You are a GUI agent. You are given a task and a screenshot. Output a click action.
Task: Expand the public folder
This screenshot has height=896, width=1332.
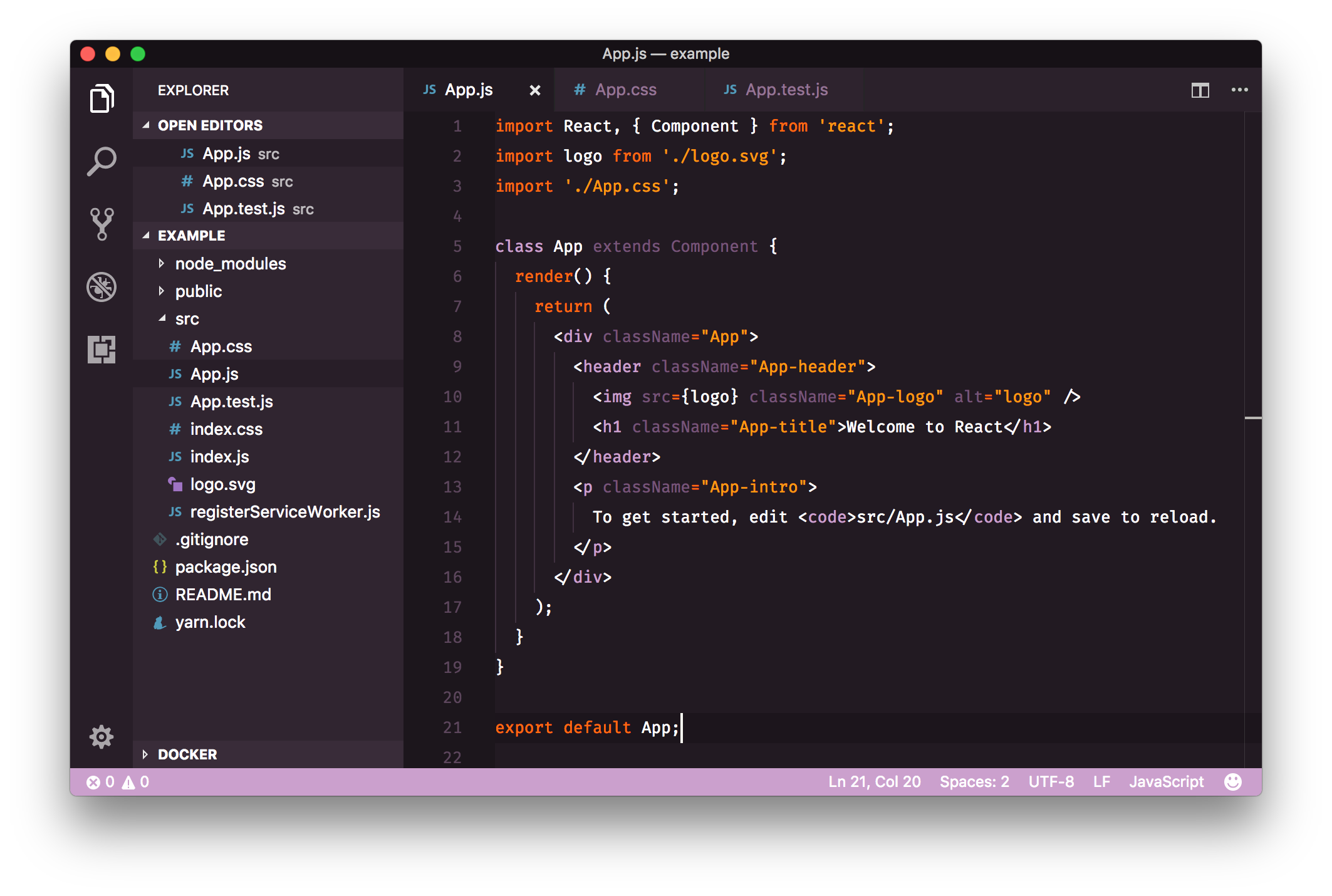[x=198, y=291]
